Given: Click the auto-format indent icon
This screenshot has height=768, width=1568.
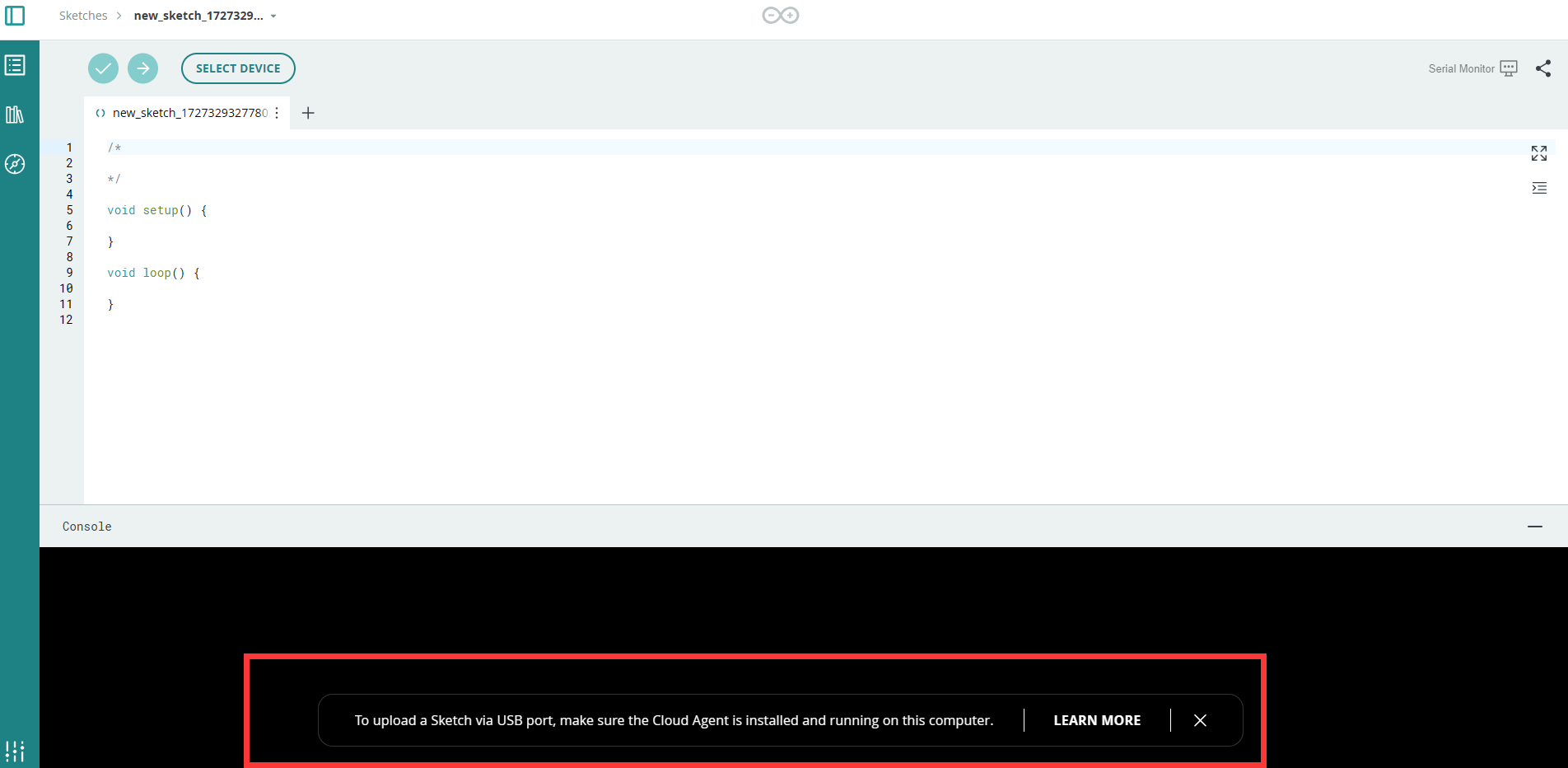Looking at the screenshot, I should pos(1539,188).
